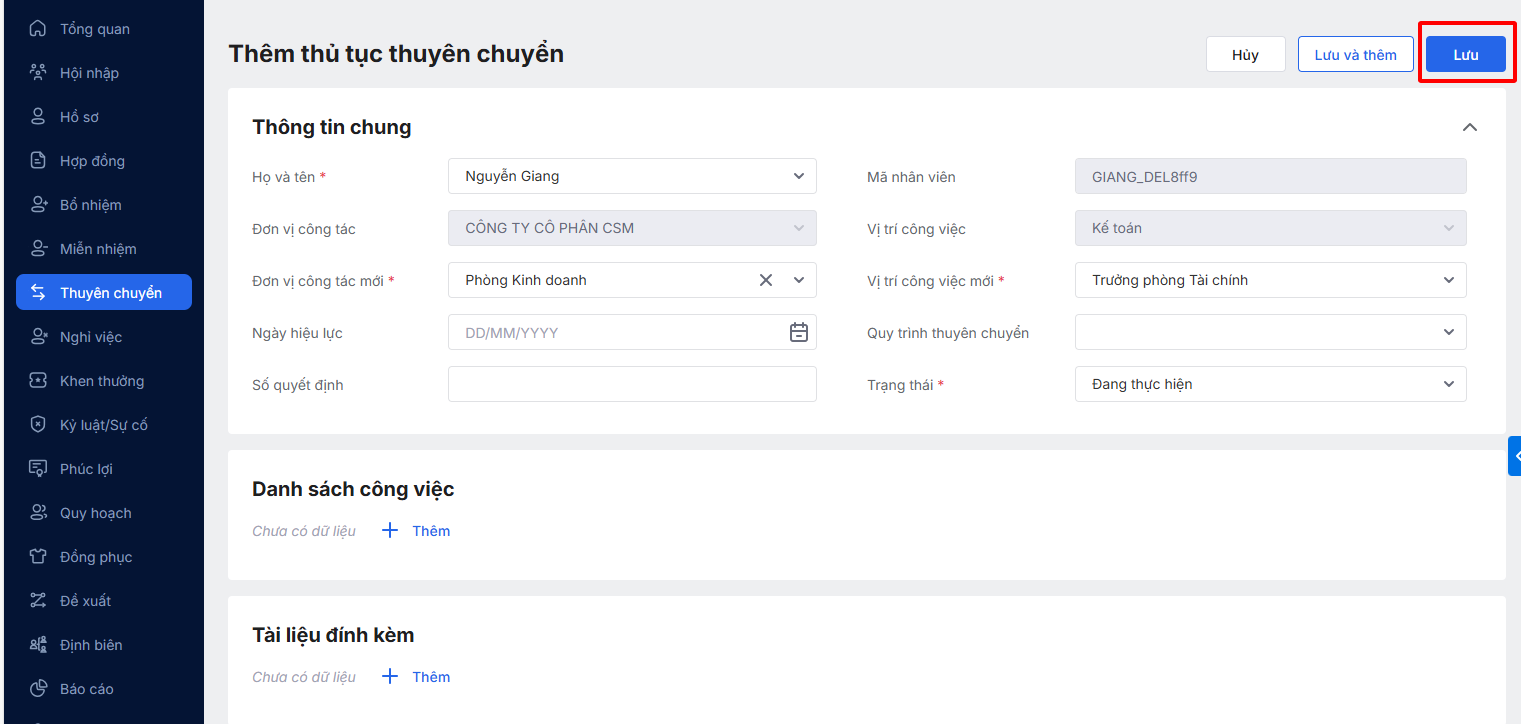Click the Khen thưởng sidebar icon
The height and width of the screenshot is (724, 1521).
(x=38, y=381)
